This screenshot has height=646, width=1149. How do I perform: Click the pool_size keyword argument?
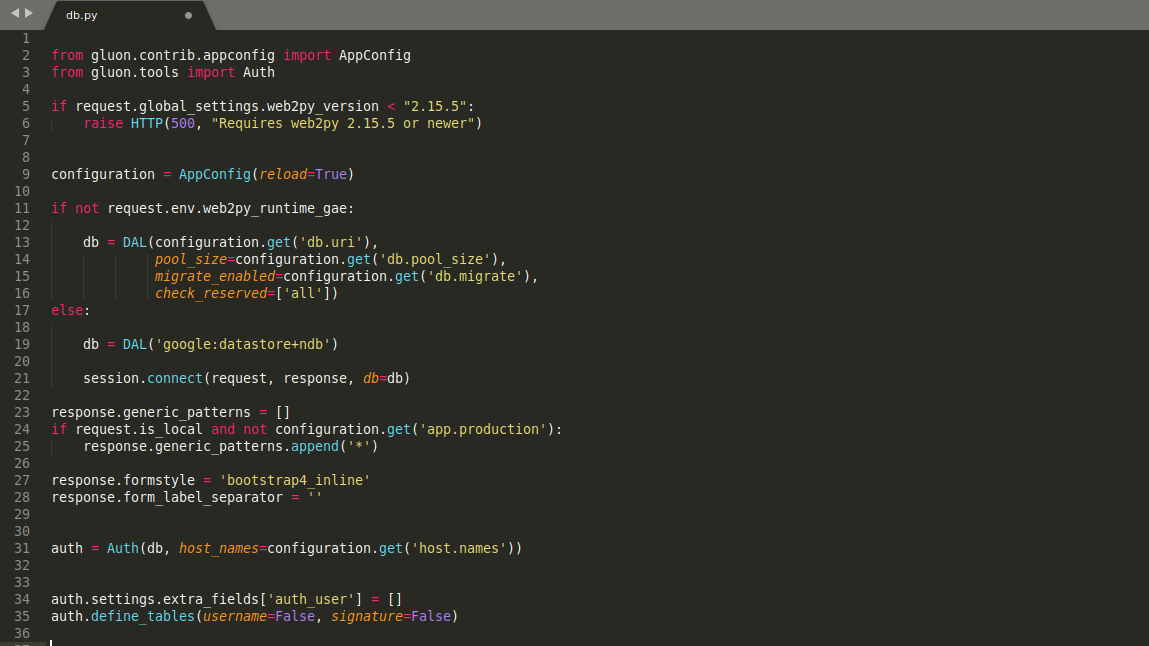191,259
